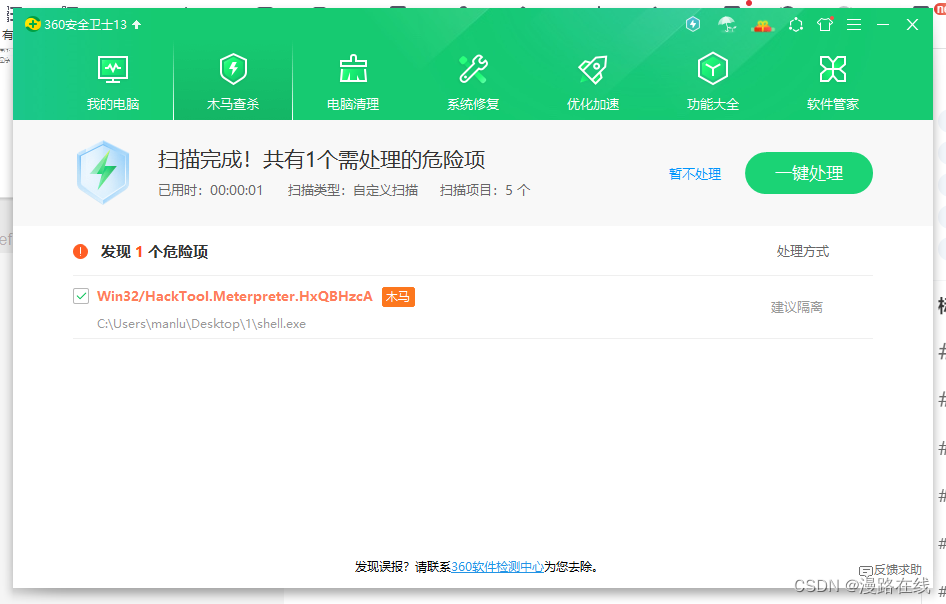The width and height of the screenshot is (946, 604).
Task: Switch to 系统修复 tab label
Action: pos(473,104)
